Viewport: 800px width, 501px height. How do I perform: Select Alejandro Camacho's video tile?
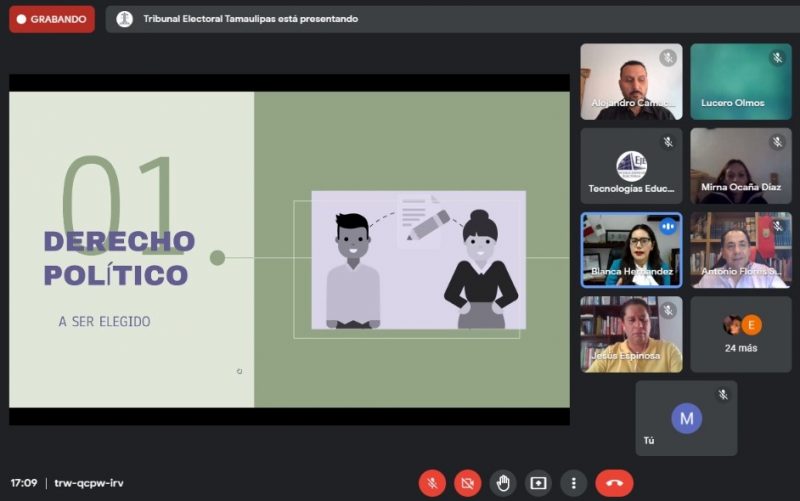(631, 81)
